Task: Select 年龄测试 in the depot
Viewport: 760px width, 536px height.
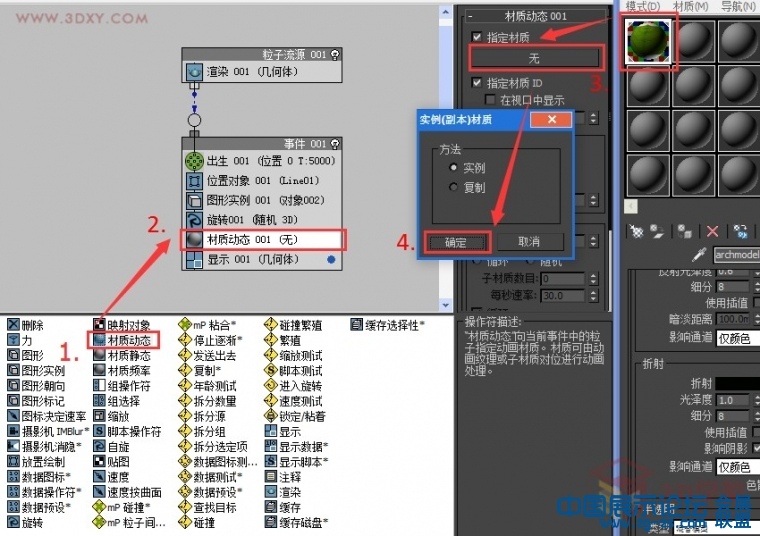Action: (208, 386)
